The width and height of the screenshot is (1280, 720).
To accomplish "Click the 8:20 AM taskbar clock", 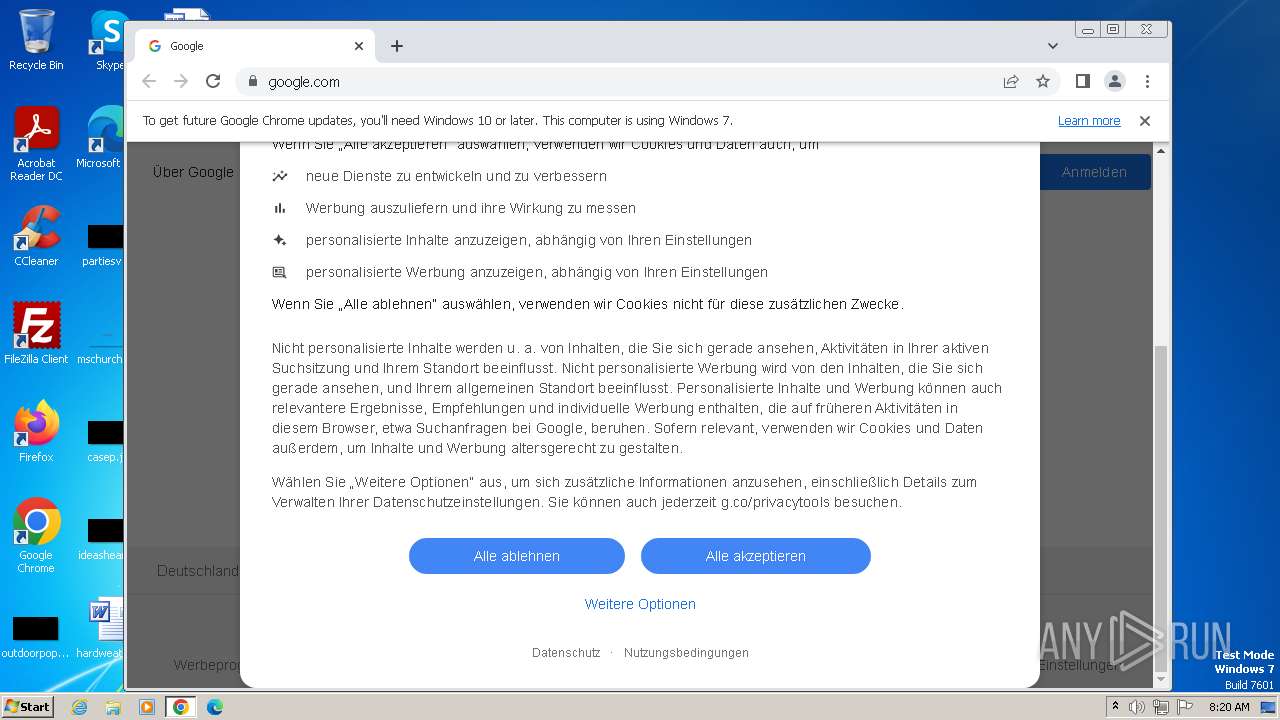I will click(1229, 707).
